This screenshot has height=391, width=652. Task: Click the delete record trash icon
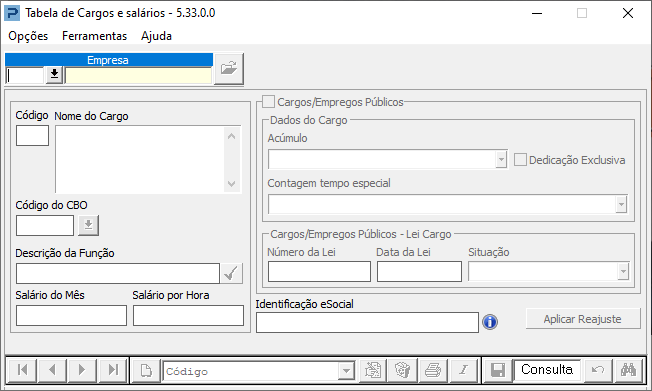tap(403, 370)
